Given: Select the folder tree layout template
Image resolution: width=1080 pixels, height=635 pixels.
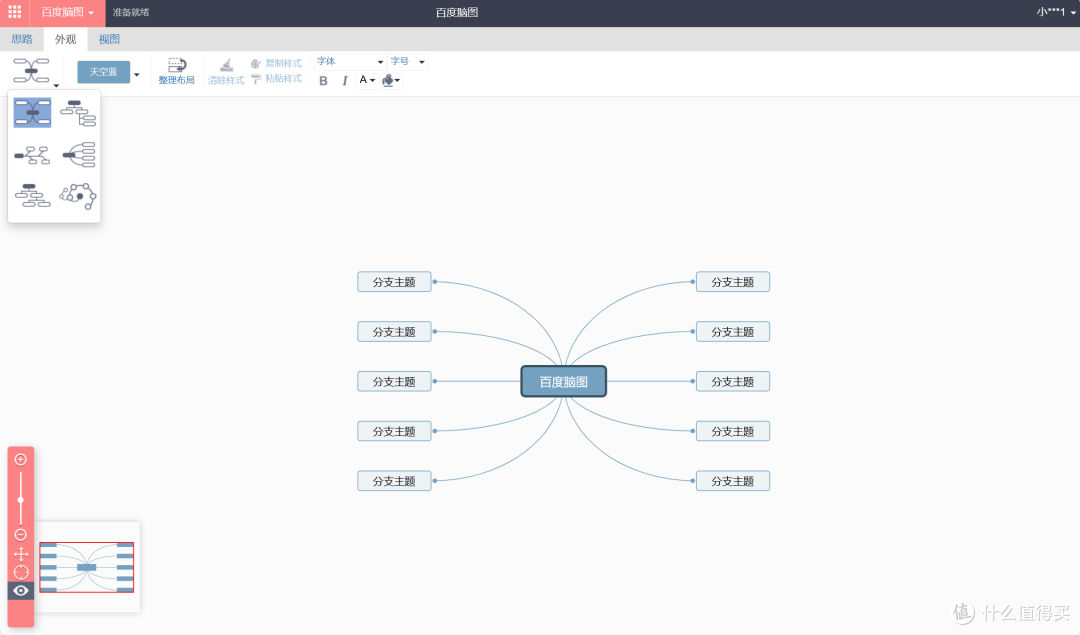Looking at the screenshot, I should tap(78, 112).
